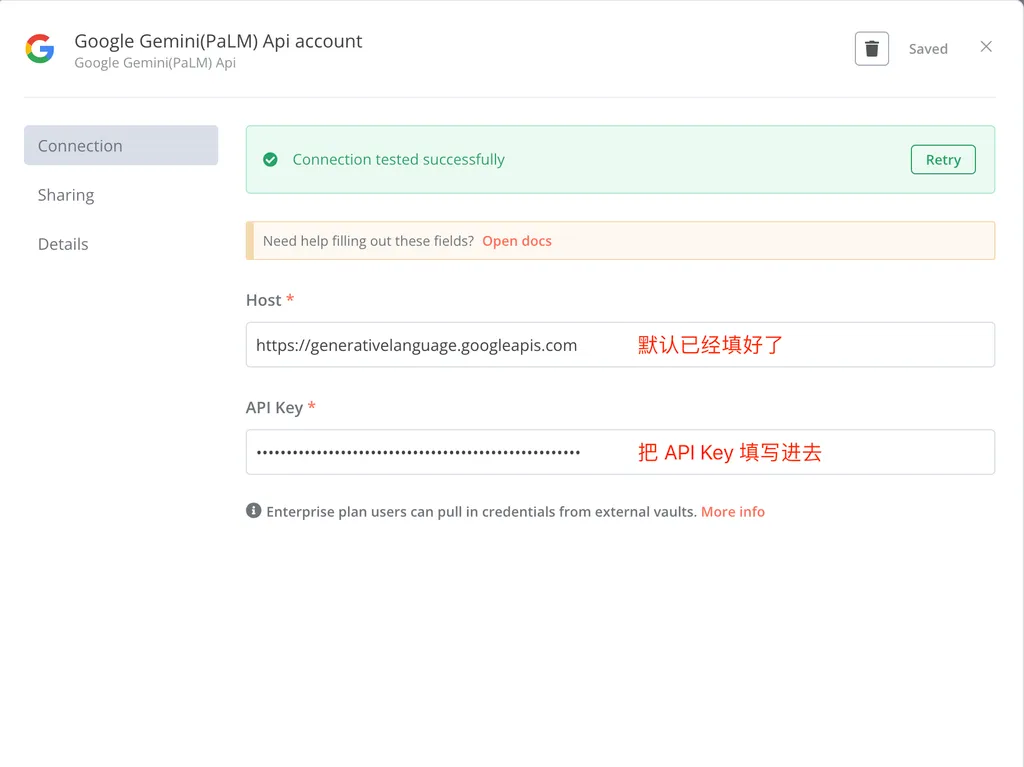Viewport: 1024px width, 767px height.
Task: Switch to the Sharing tab
Action: pyautogui.click(x=66, y=195)
